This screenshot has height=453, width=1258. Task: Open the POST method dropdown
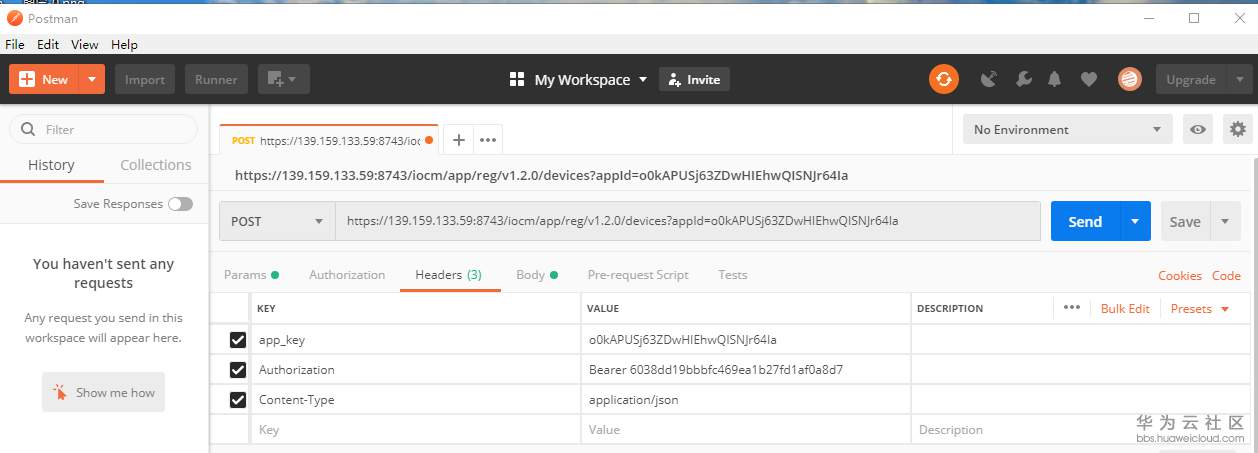coord(277,221)
